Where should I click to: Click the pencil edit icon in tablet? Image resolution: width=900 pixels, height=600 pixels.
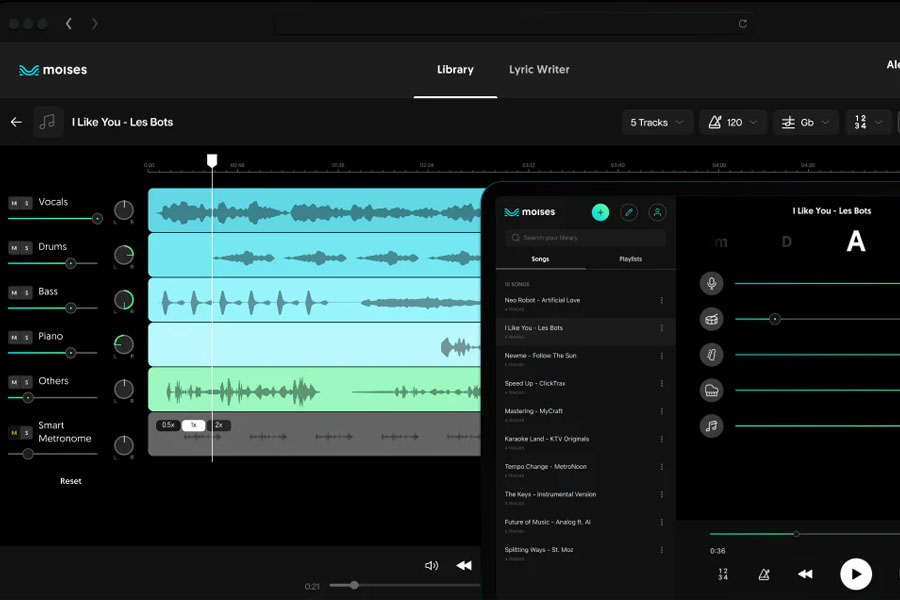click(x=629, y=212)
